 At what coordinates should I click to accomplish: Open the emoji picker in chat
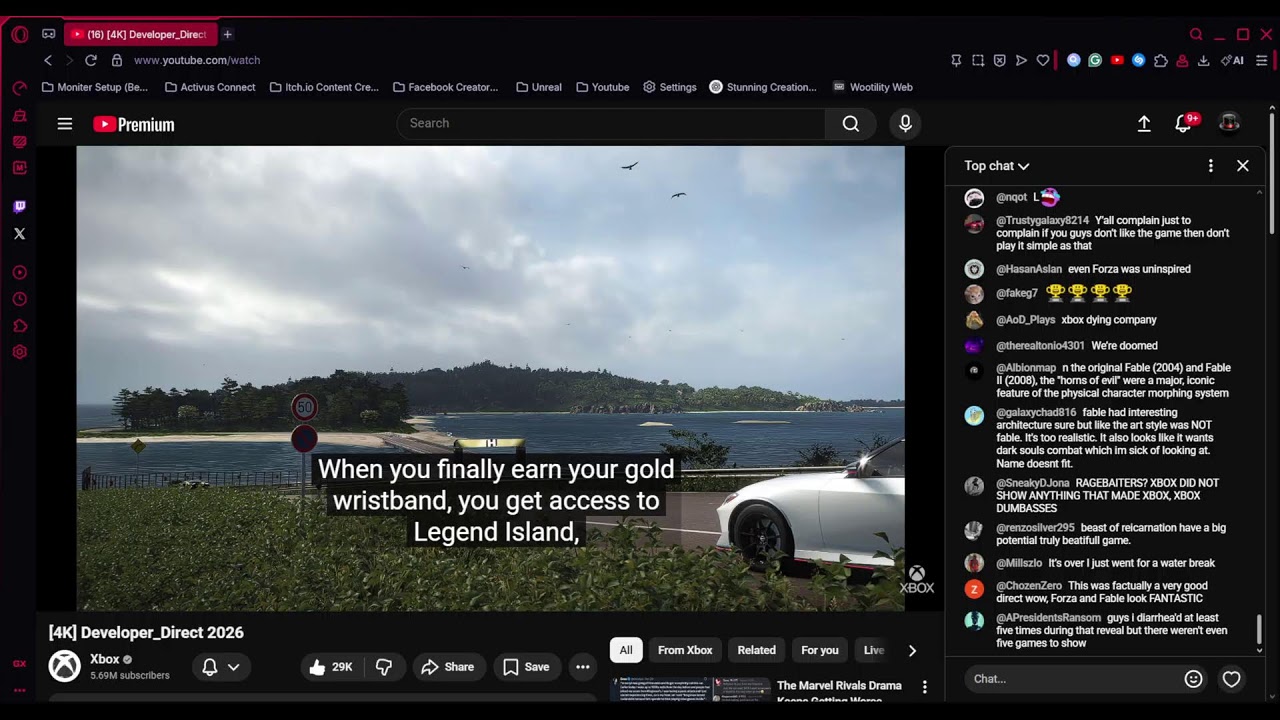click(x=1193, y=679)
